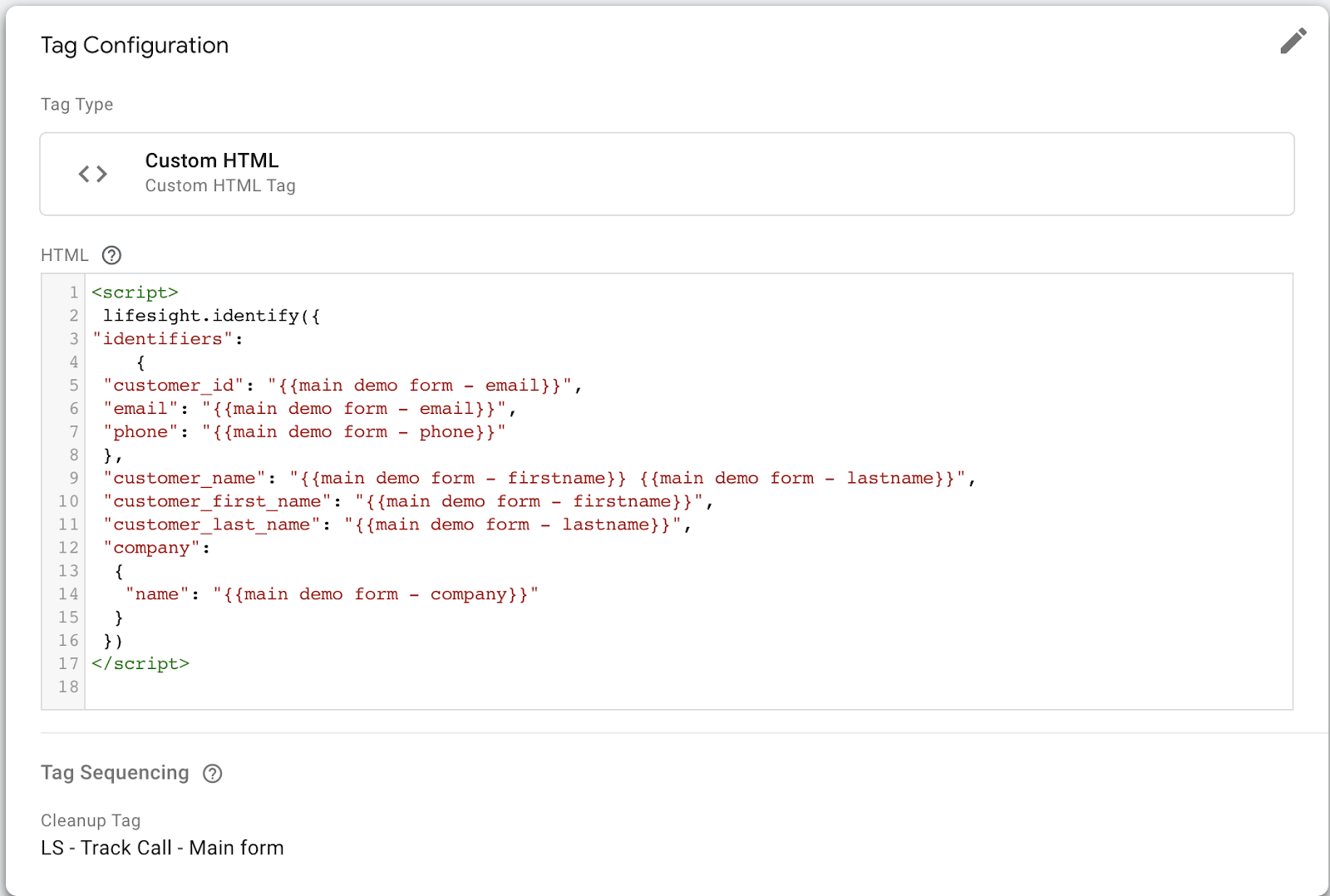Click the 'Cleanup Tag' label
The height and width of the screenshot is (896, 1330).
91,820
